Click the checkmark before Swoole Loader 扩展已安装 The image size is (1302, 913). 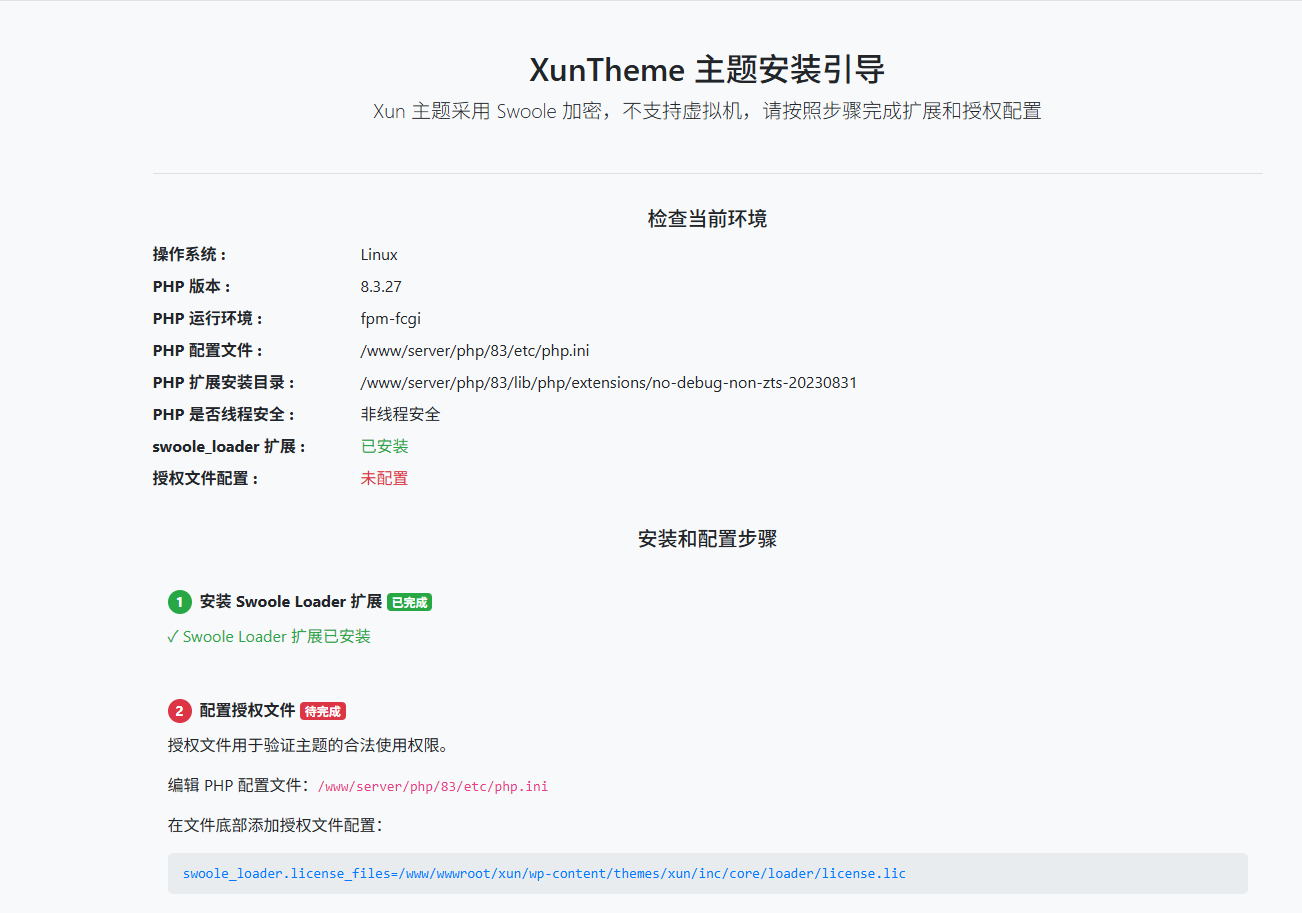click(173, 637)
